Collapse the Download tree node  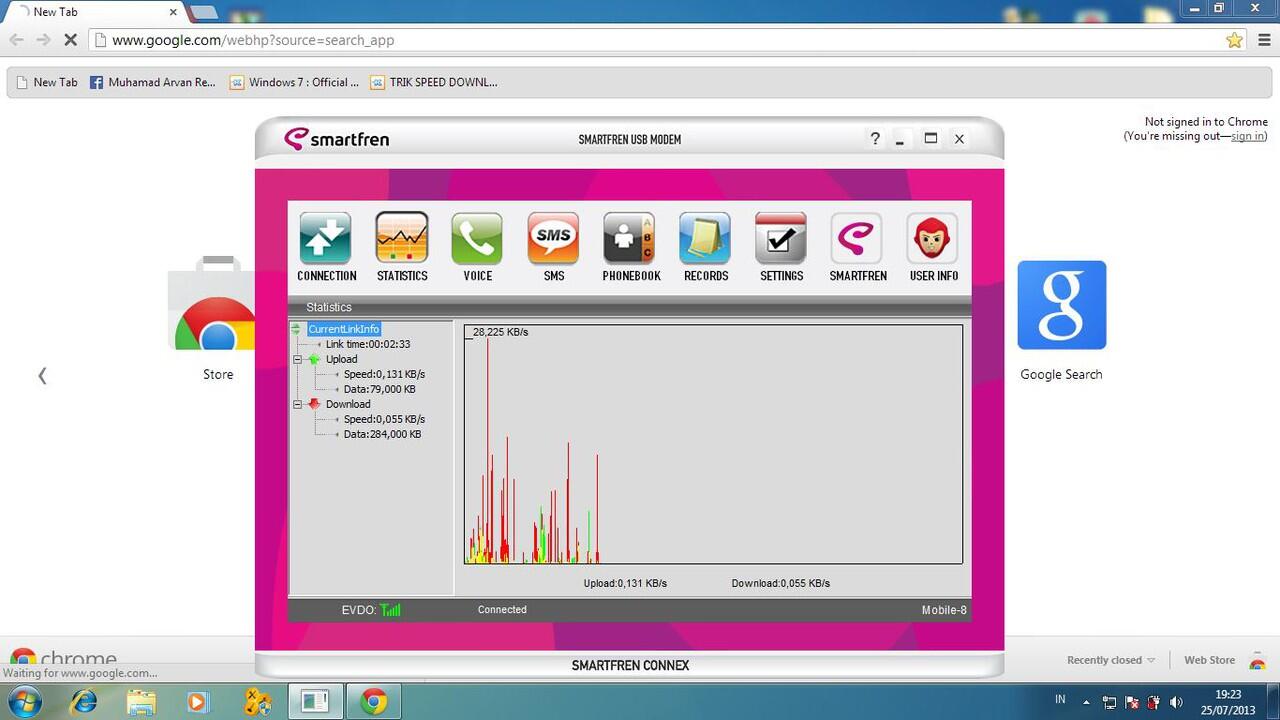pos(297,404)
